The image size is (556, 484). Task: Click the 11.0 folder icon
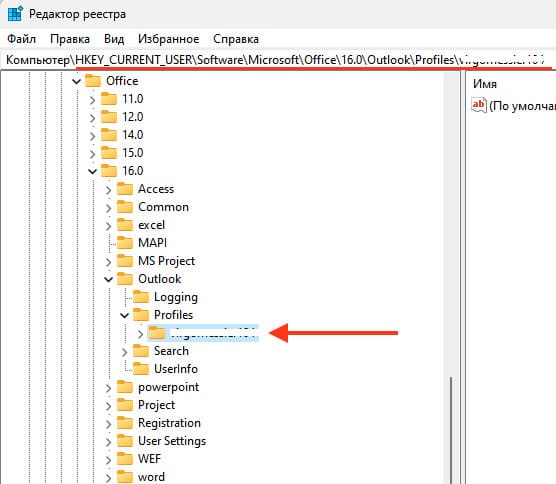point(109,99)
